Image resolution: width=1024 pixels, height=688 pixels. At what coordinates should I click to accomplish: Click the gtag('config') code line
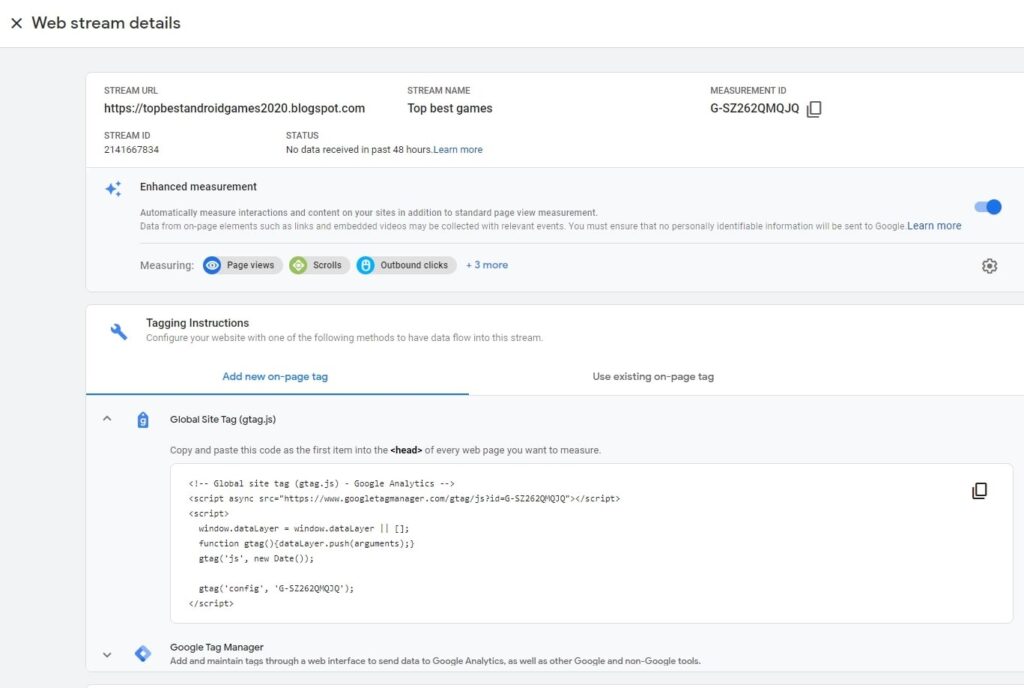pos(276,588)
